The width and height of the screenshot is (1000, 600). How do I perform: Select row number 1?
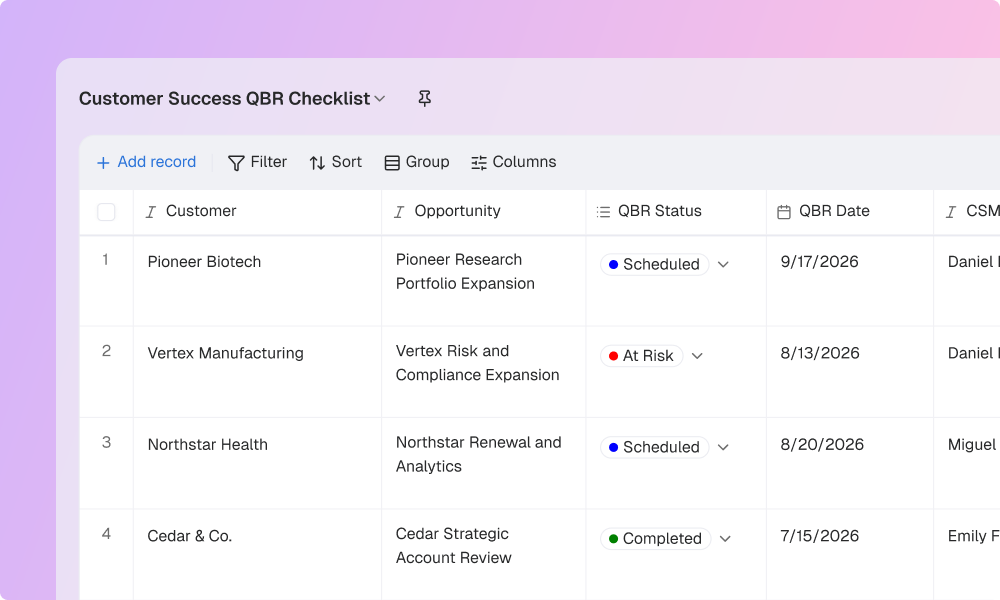[x=105, y=260]
